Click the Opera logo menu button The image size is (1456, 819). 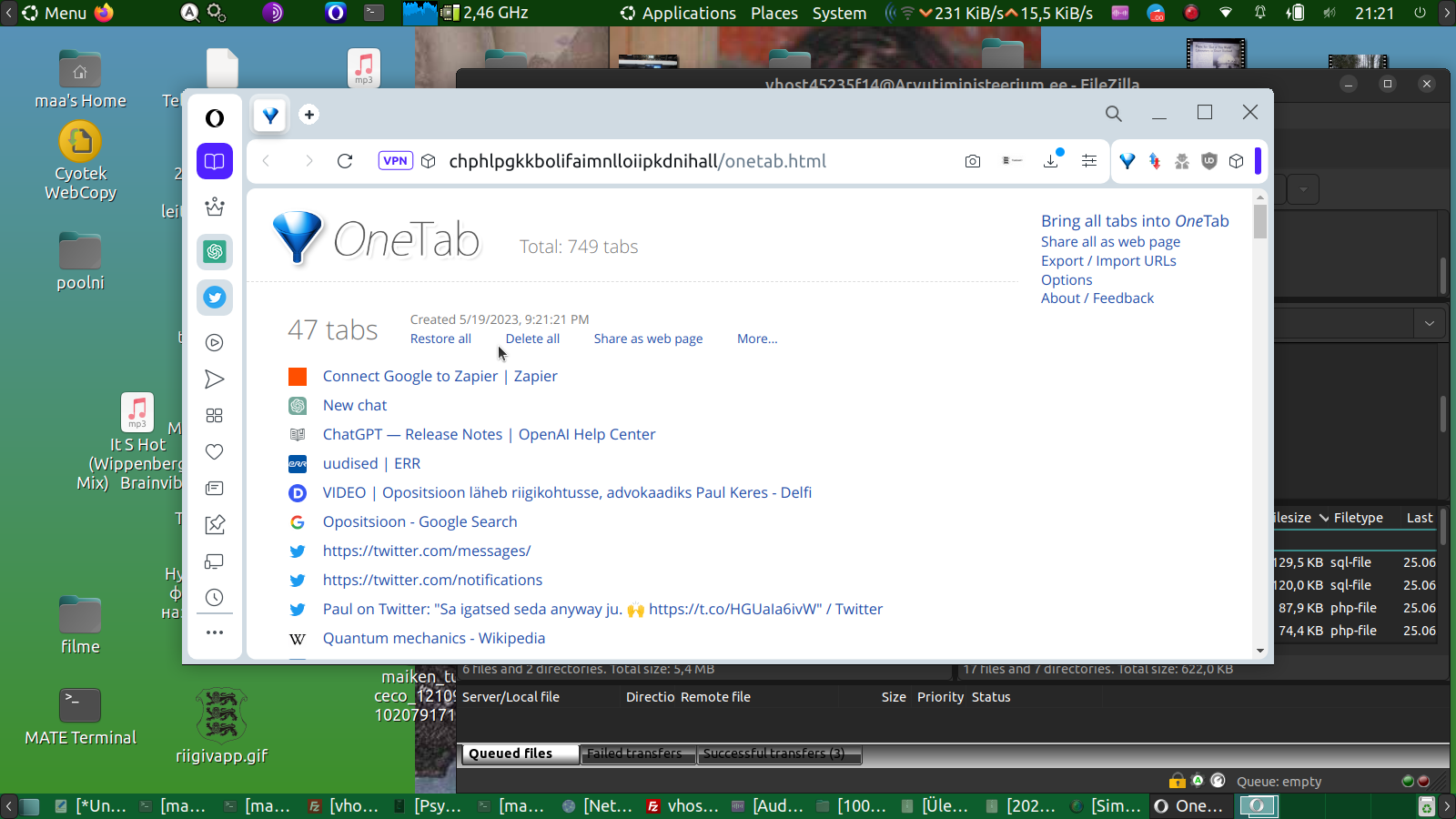pos(215,118)
